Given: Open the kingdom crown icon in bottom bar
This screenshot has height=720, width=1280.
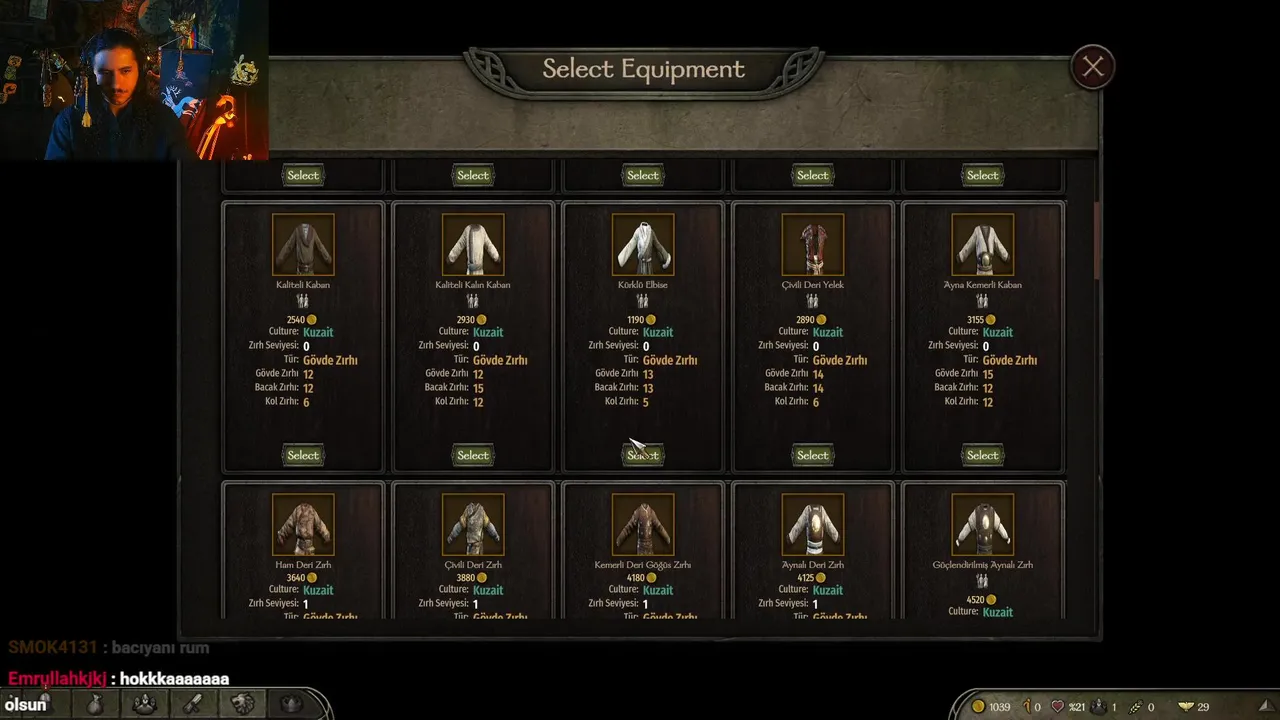Looking at the screenshot, I should pos(291,705).
